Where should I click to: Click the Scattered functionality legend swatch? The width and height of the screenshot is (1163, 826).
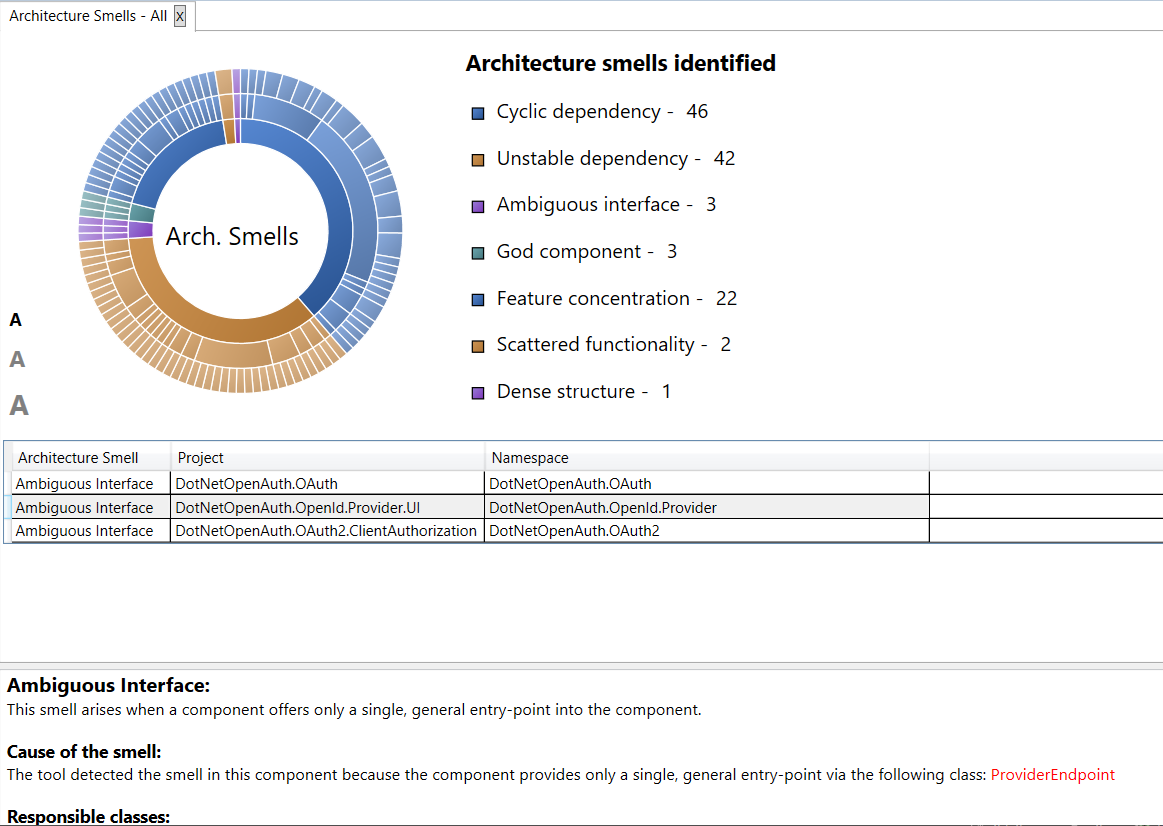[478, 346]
